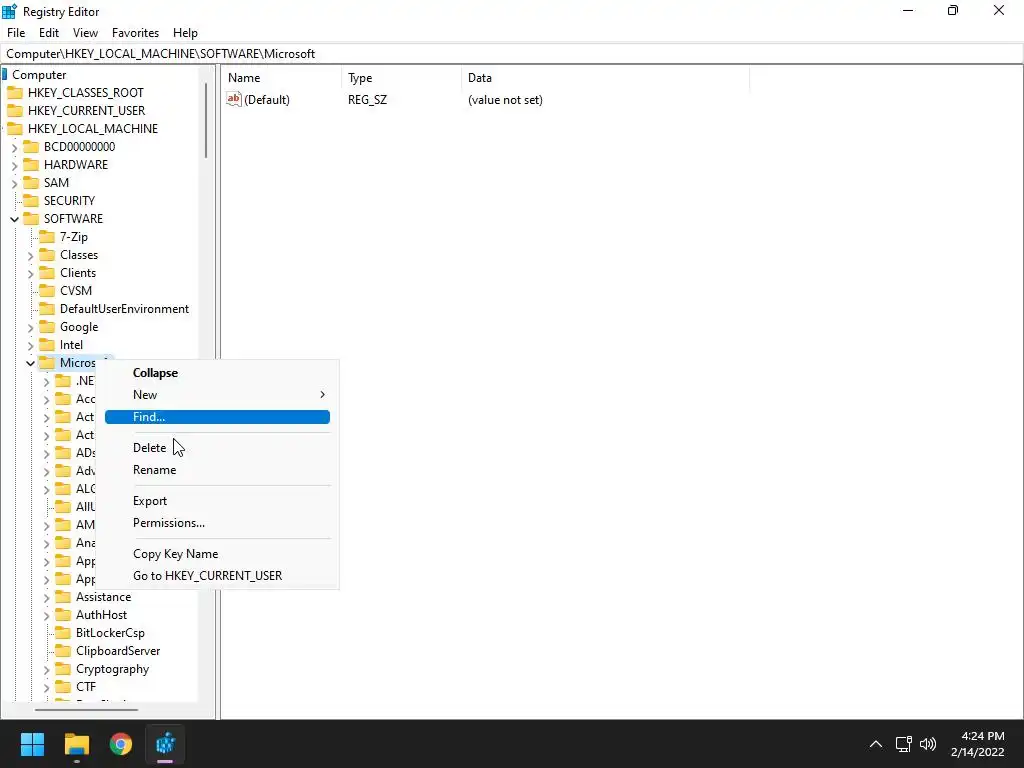Screen dimensions: 1024x768
Task: Click the Clients folder icon
Action: click(47, 272)
